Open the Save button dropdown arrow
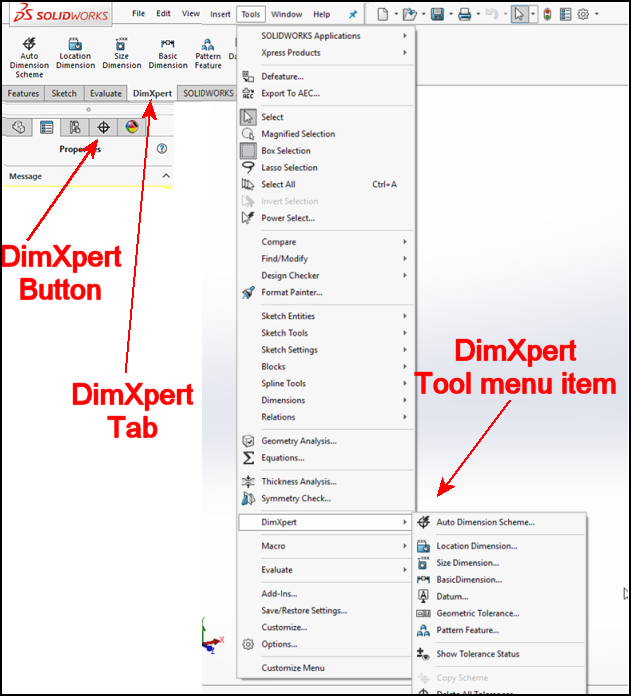This screenshot has width=631, height=696. click(x=451, y=14)
